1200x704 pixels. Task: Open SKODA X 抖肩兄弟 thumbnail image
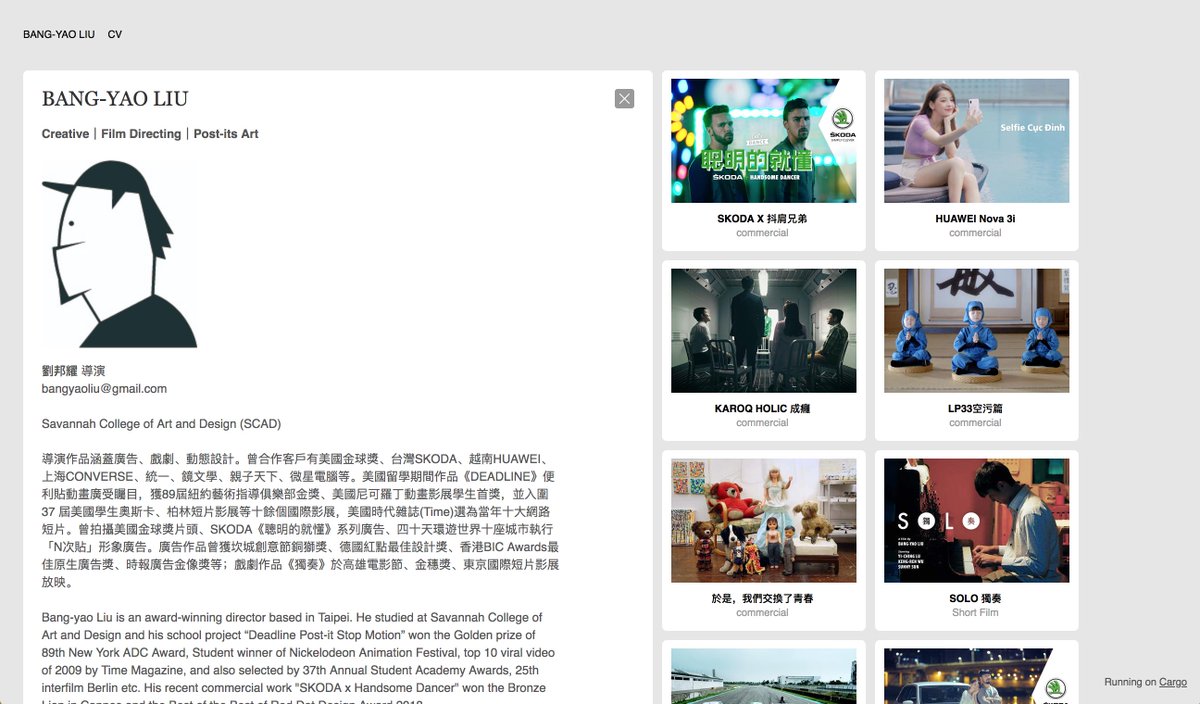coord(763,141)
